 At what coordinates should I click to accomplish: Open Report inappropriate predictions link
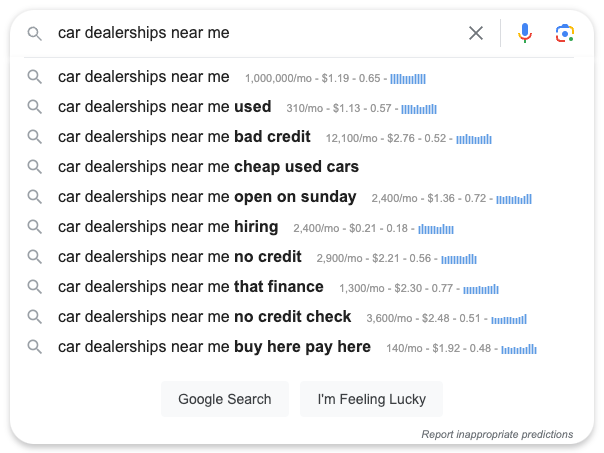pos(497,435)
